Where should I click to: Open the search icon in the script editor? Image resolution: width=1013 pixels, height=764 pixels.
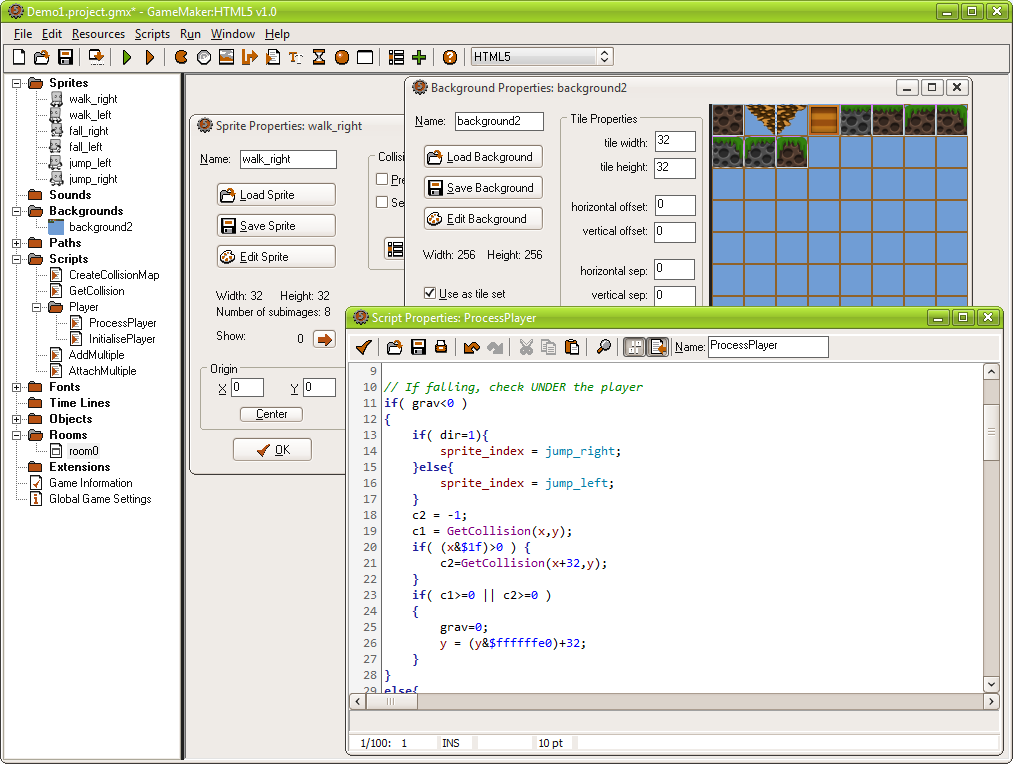[603, 347]
